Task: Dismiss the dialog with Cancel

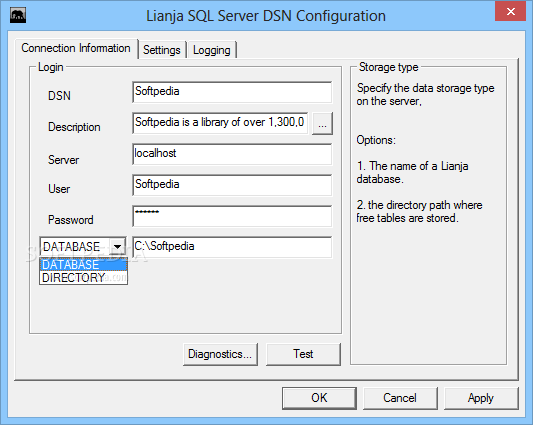Action: click(400, 398)
